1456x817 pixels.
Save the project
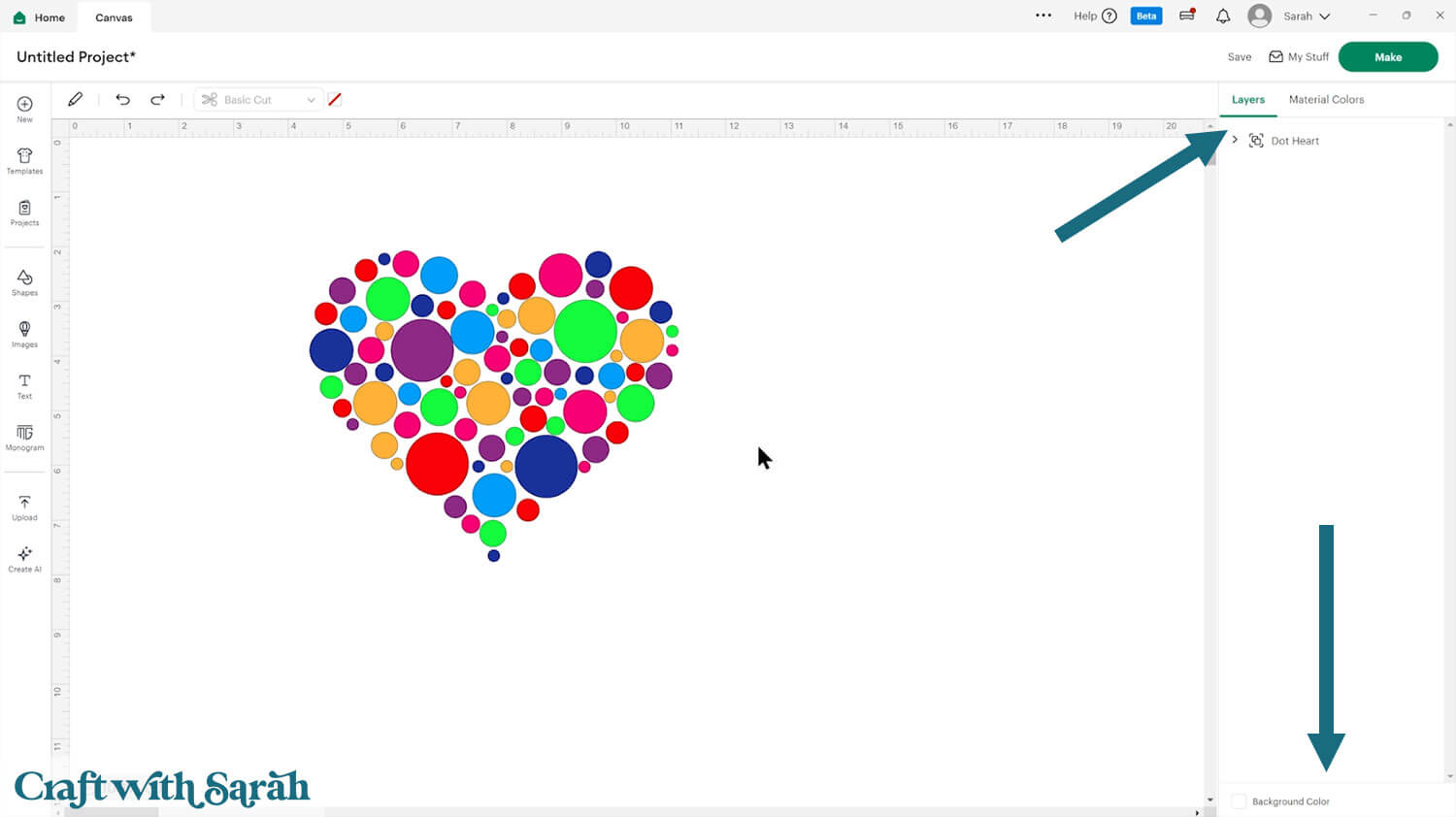[1240, 56]
